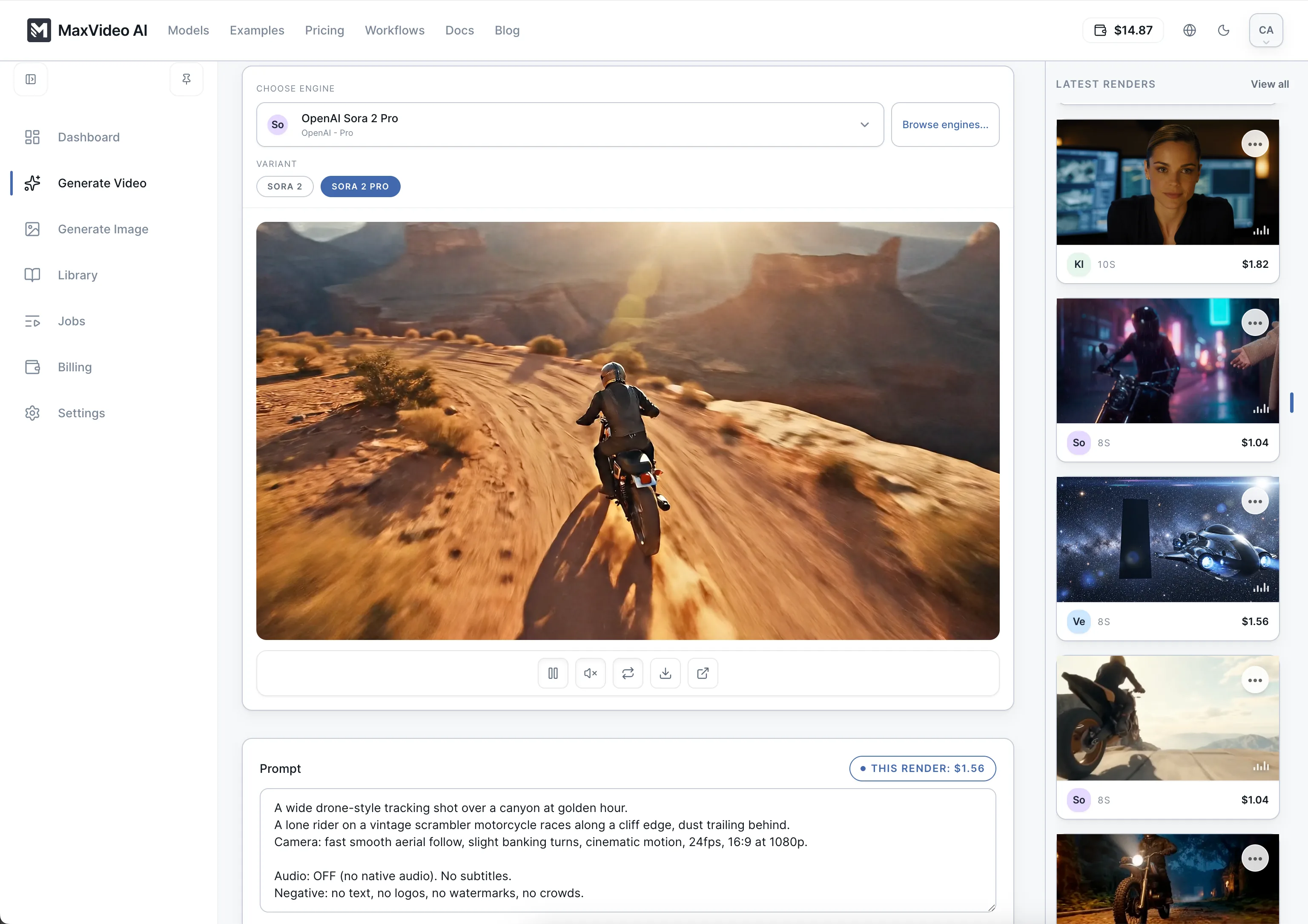Mute the video audio
The image size is (1308, 924).
tap(590, 673)
